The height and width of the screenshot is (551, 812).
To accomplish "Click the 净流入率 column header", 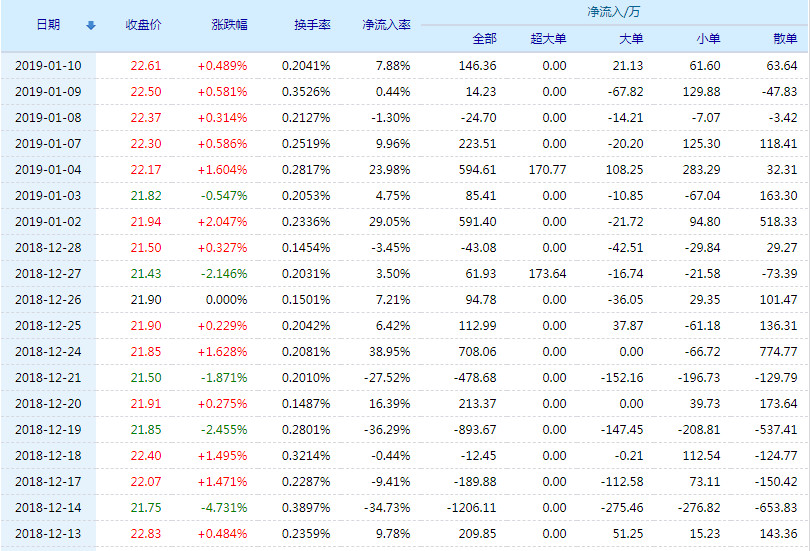I will pos(386,25).
